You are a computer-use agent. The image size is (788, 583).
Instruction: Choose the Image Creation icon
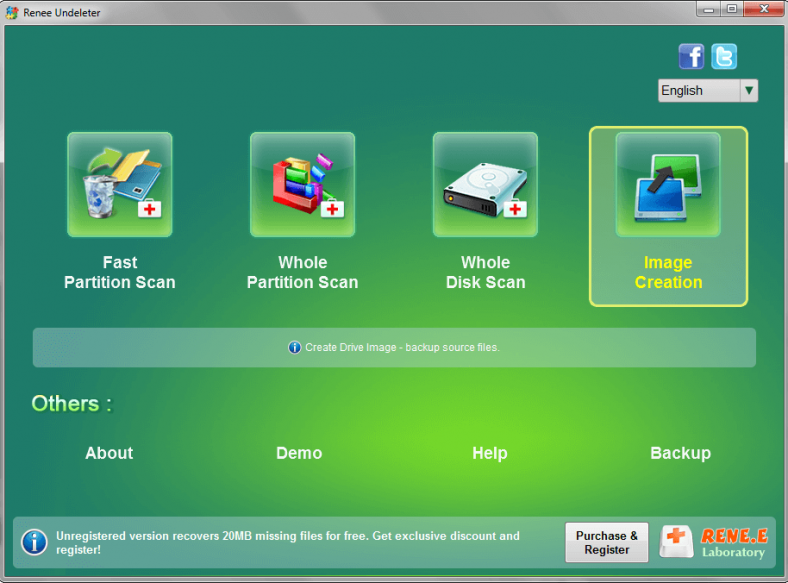(x=668, y=185)
